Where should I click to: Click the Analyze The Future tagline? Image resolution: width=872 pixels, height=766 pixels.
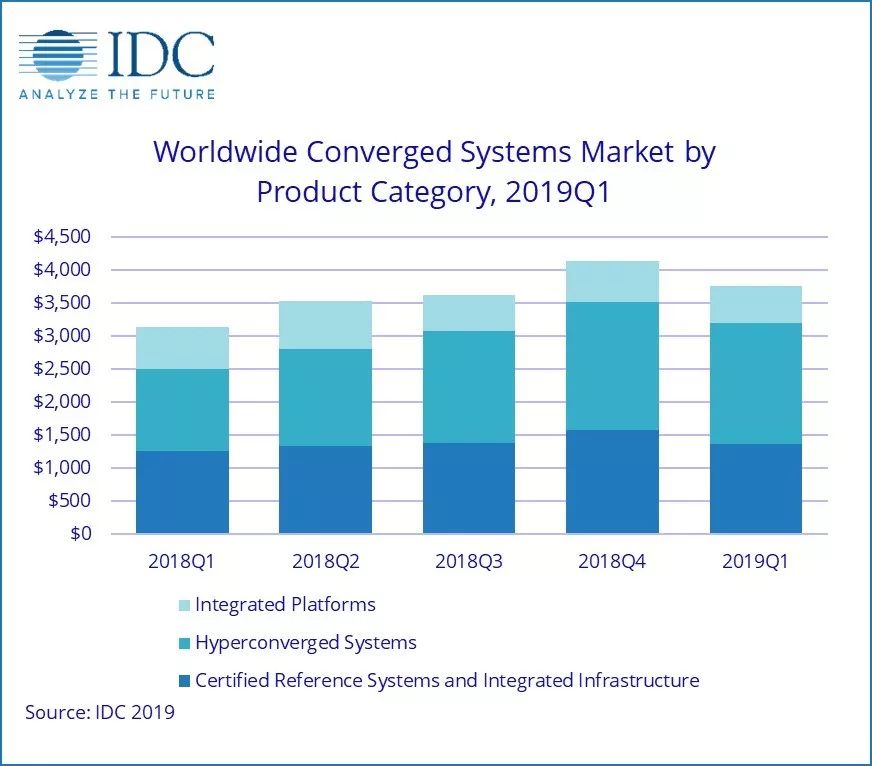click(x=117, y=94)
